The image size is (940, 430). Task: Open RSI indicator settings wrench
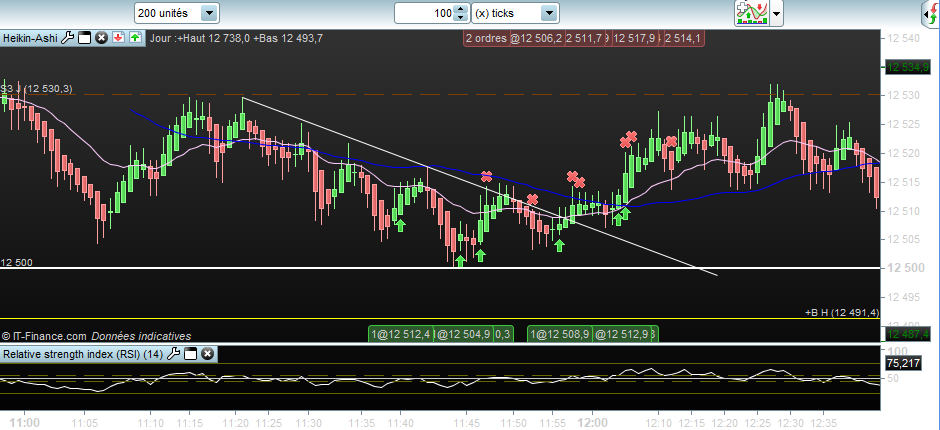tap(173, 354)
